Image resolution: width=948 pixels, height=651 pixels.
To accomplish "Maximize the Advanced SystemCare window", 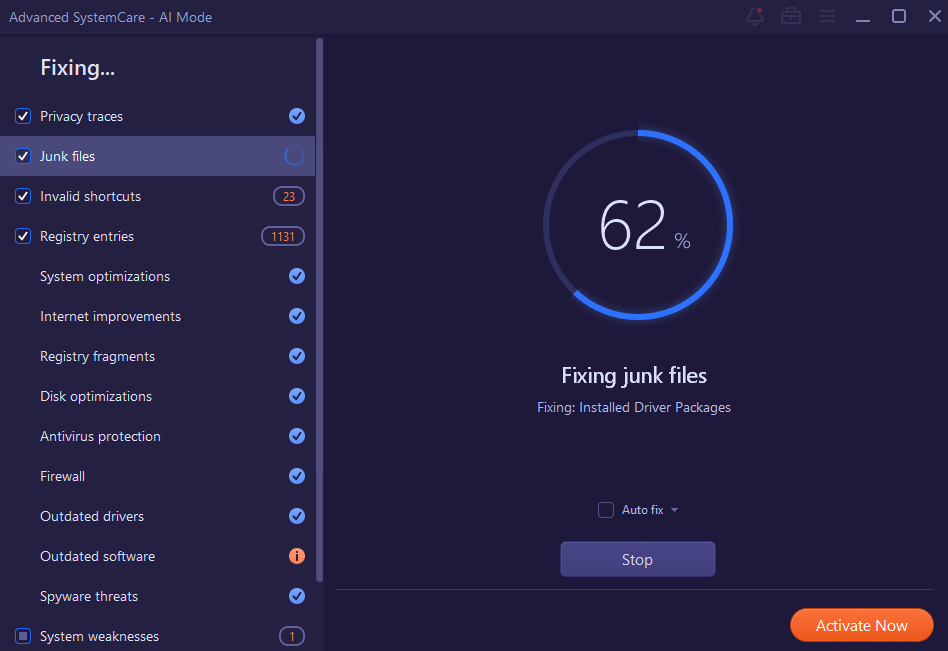I will pyautogui.click(x=898, y=16).
